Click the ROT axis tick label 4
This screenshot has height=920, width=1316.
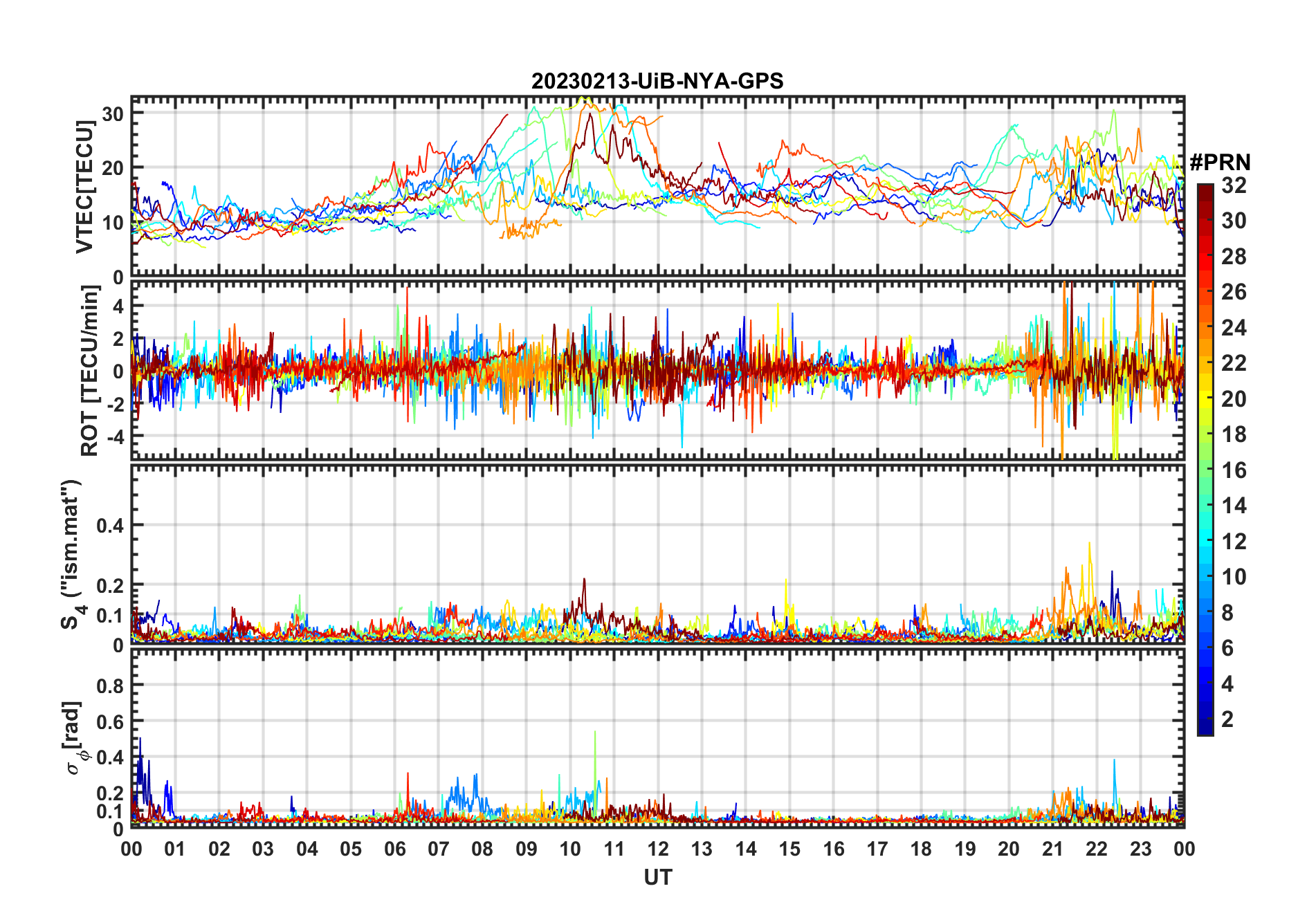(118, 306)
